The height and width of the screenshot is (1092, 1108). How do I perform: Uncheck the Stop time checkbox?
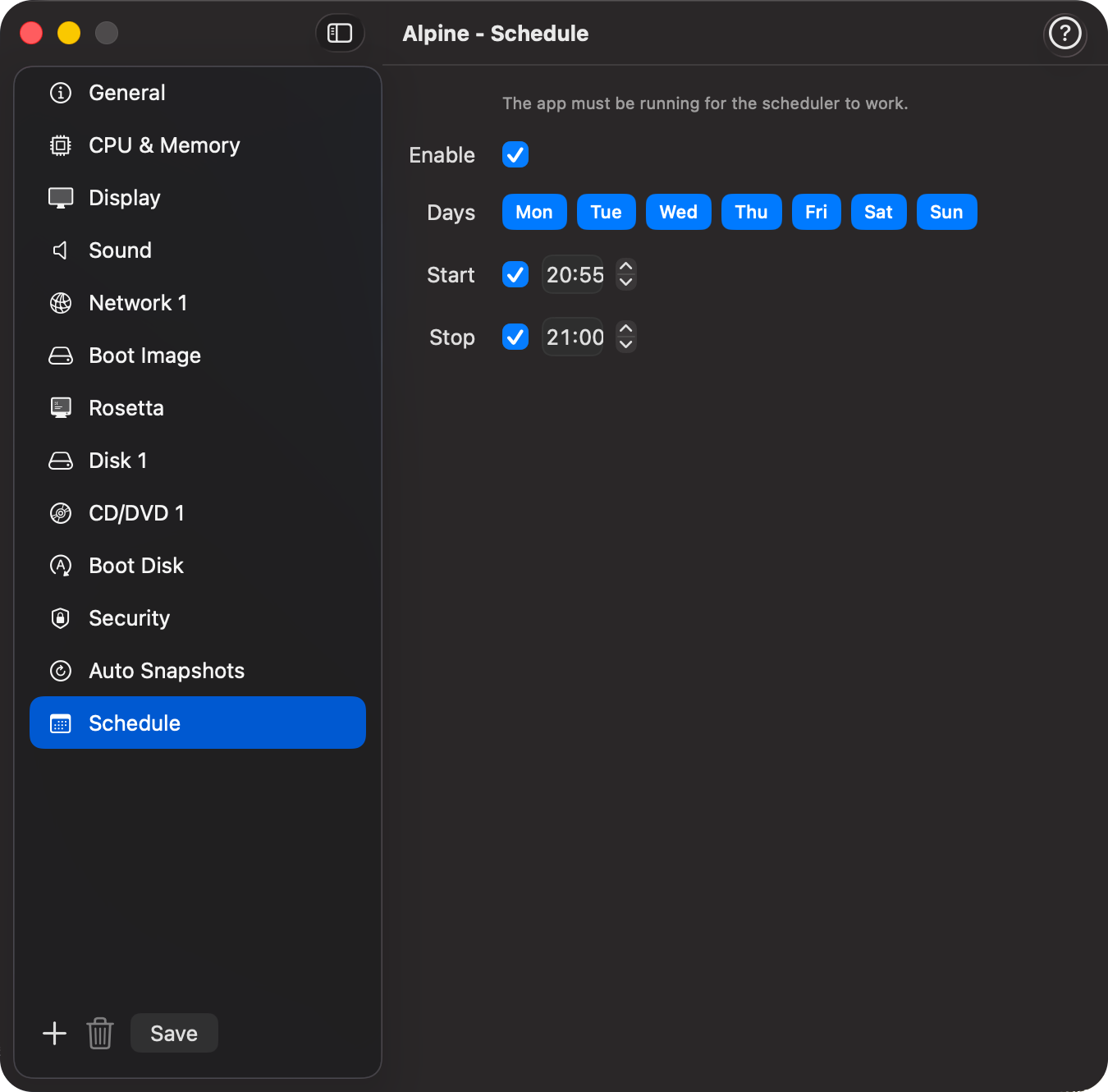[x=515, y=337]
